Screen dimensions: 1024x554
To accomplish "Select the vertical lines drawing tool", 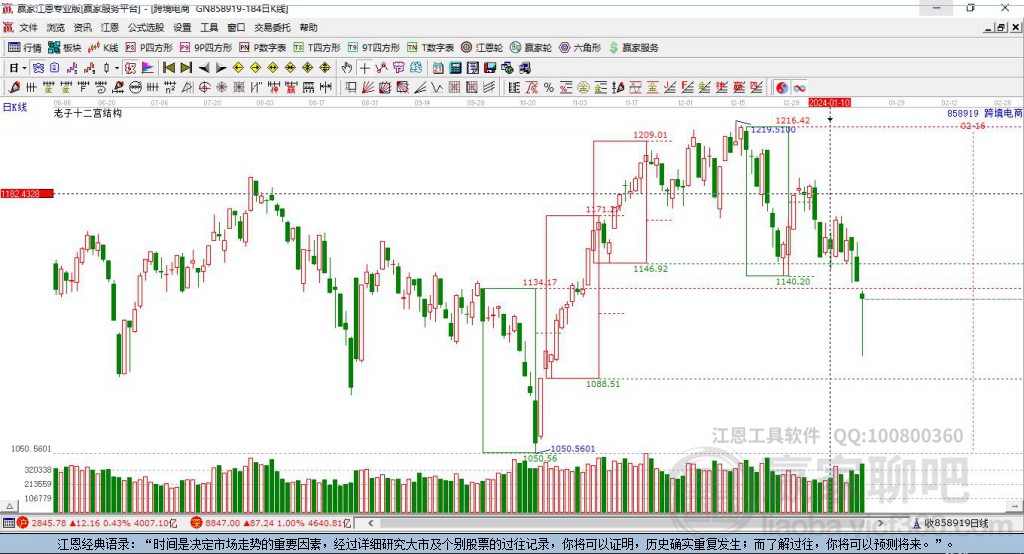I will click(31, 87).
